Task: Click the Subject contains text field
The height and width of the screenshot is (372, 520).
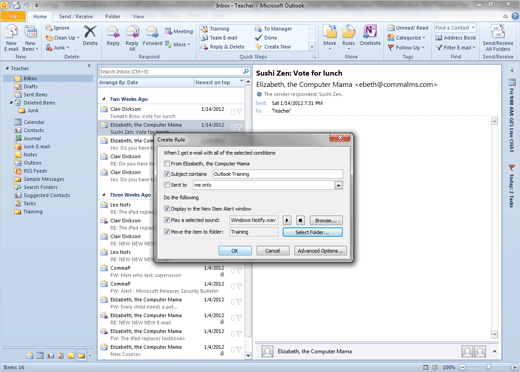Action: point(278,174)
